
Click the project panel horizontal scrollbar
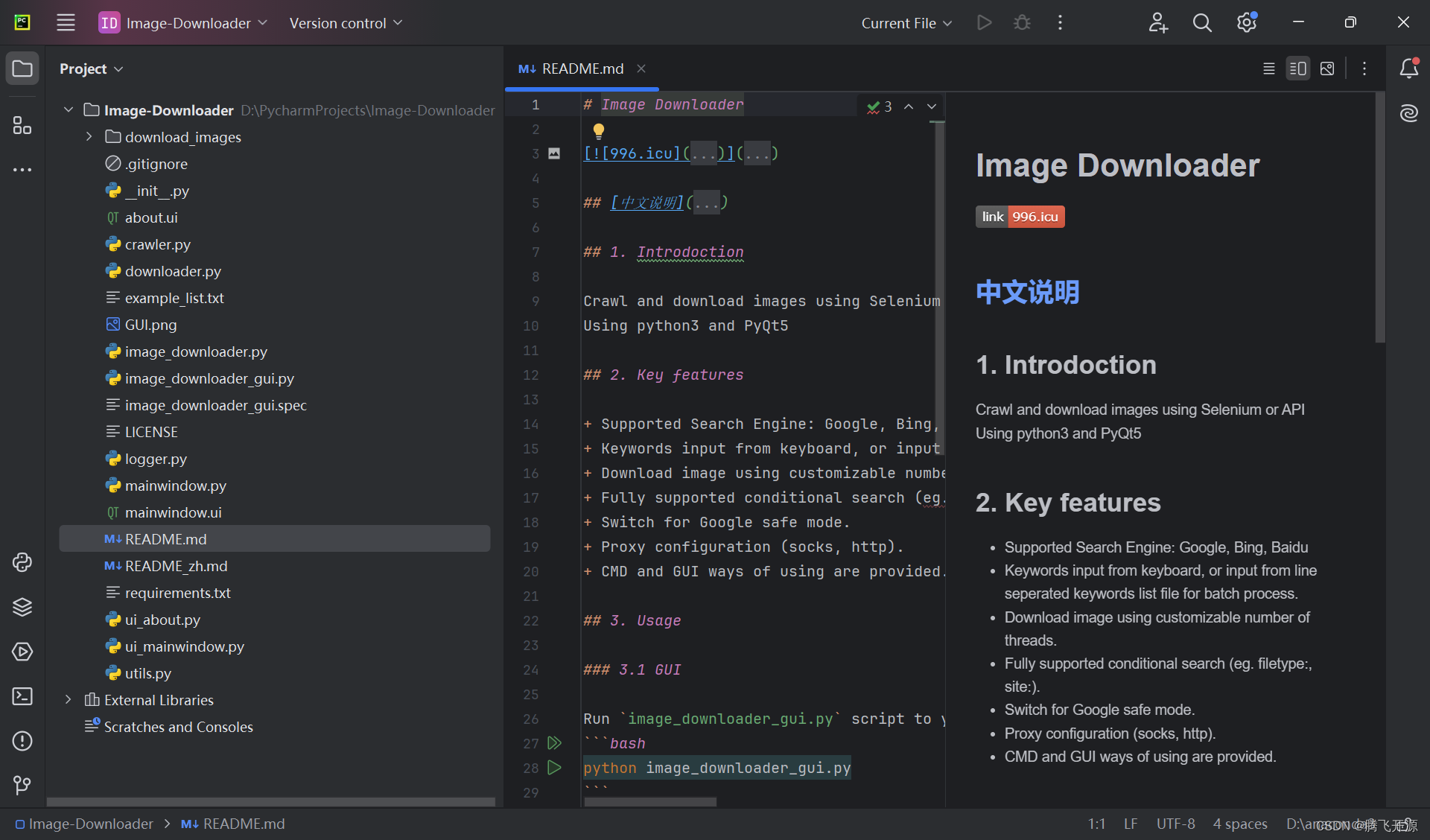(271, 802)
